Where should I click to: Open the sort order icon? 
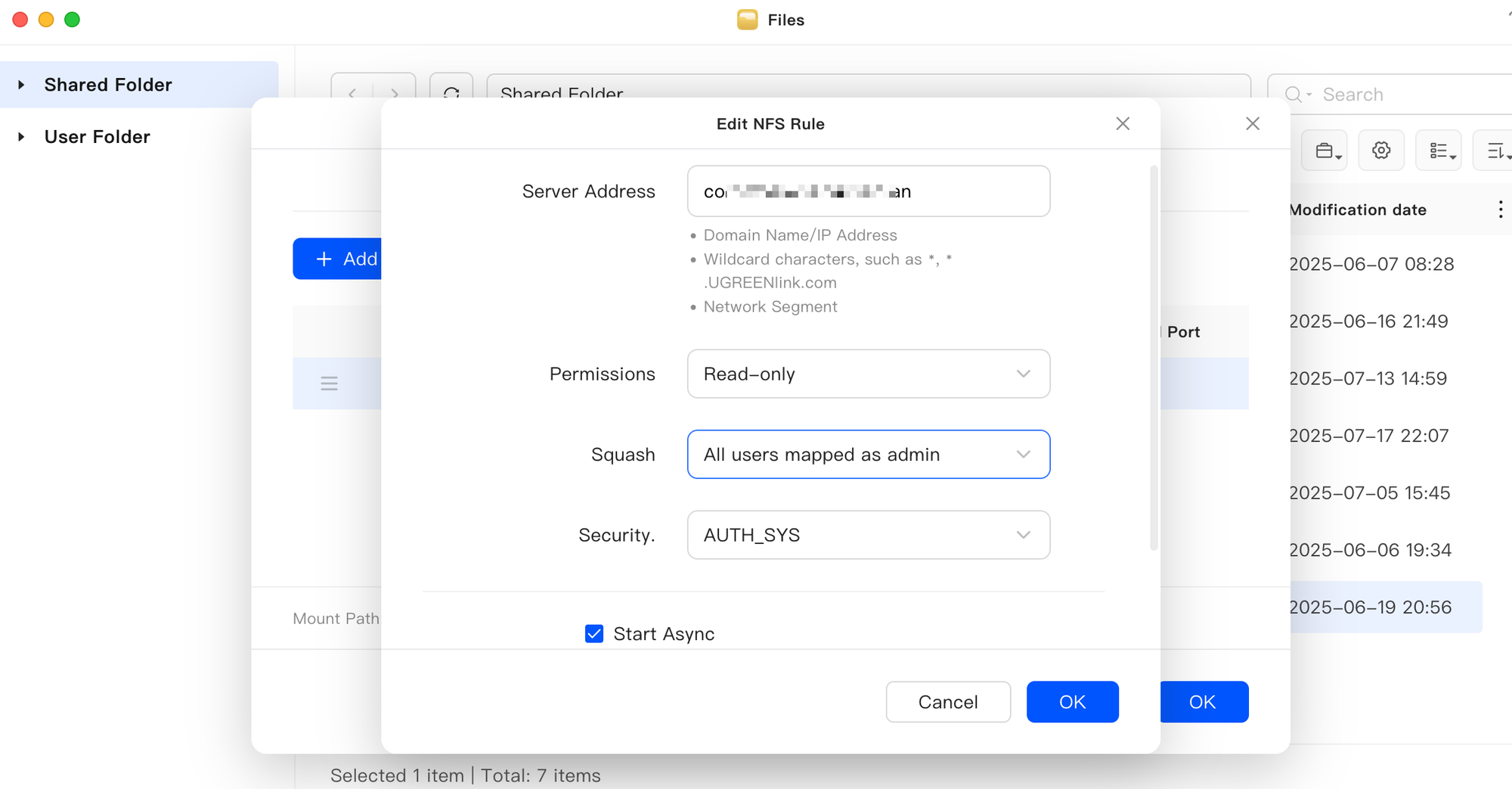pyautogui.click(x=1495, y=151)
